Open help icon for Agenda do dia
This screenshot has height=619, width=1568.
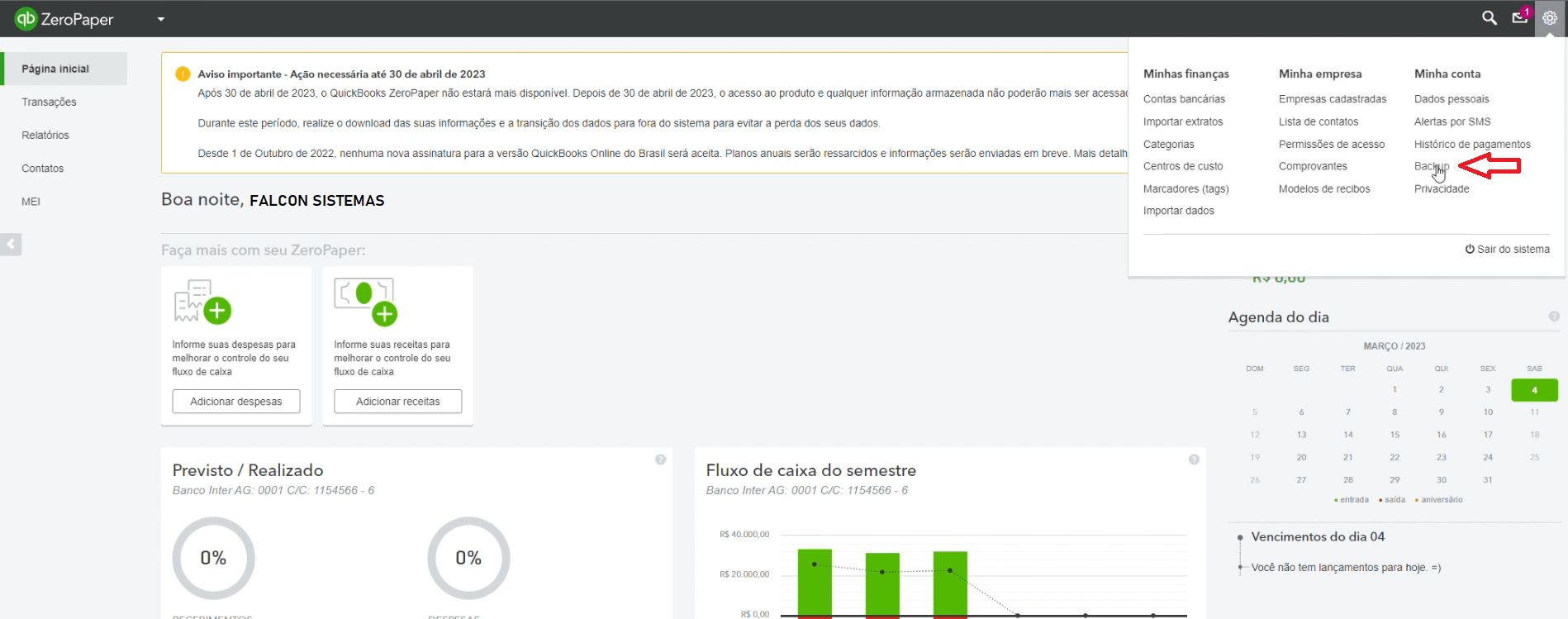click(x=1554, y=317)
